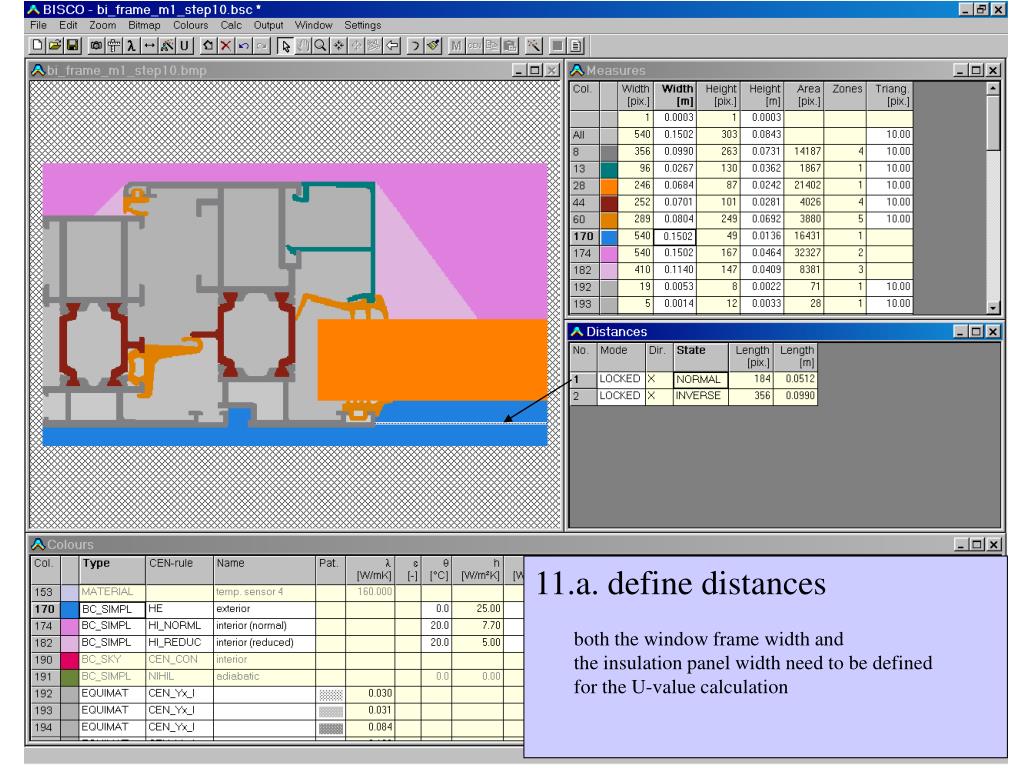This screenshot has height=768, width=1024.
Task: Click the State column header in Distances
Action: tap(701, 357)
